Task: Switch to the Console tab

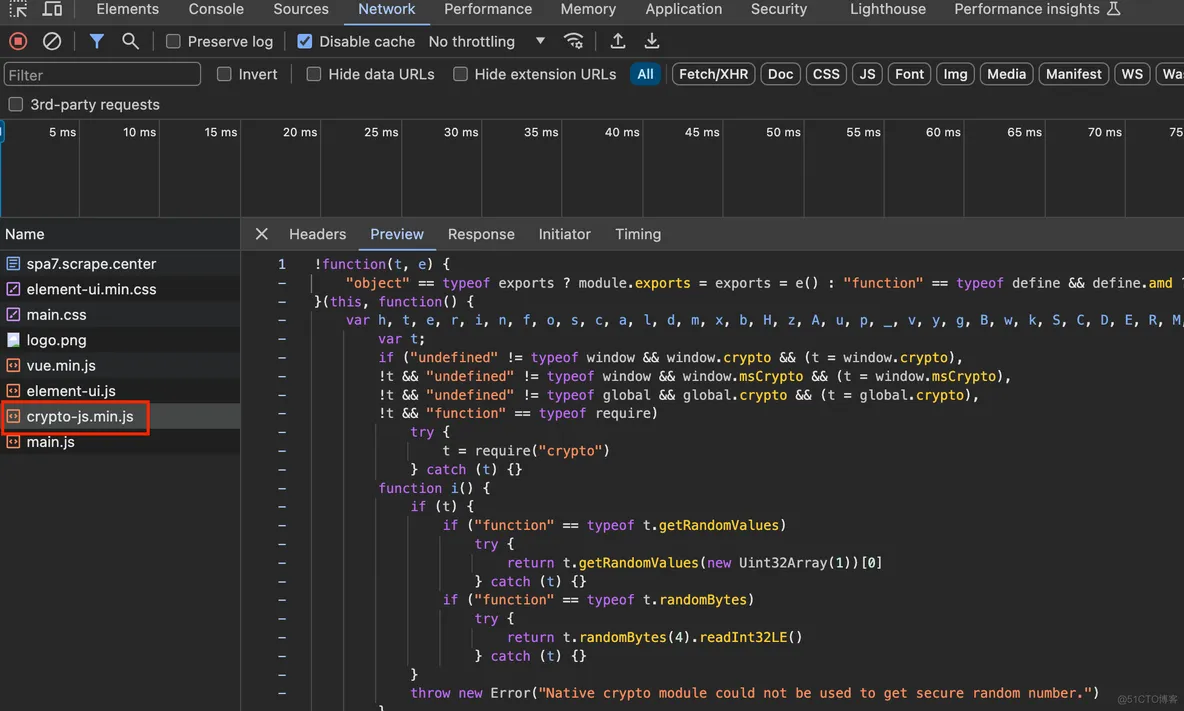Action: [x=216, y=9]
